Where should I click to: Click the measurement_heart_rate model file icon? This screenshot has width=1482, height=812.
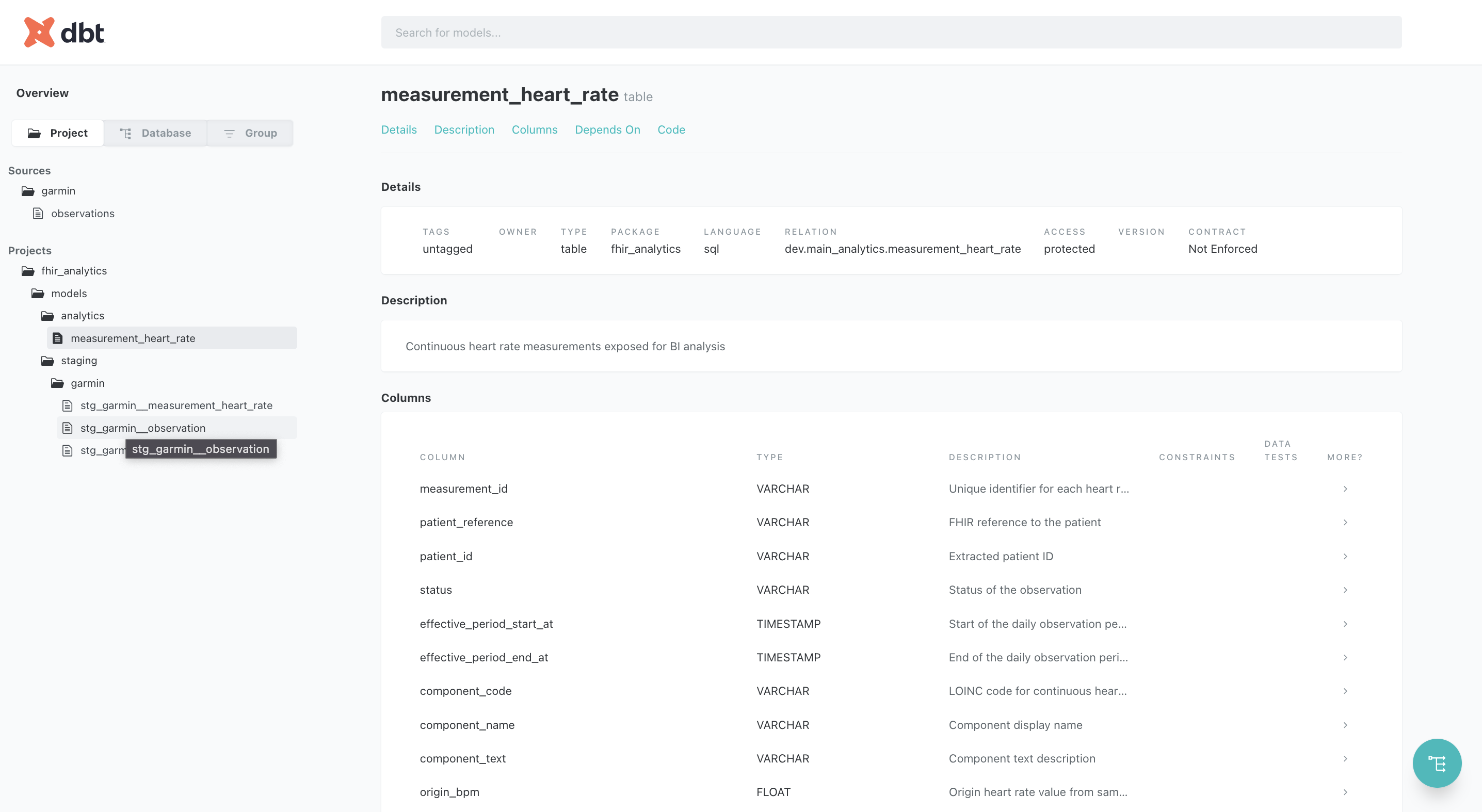coord(57,338)
